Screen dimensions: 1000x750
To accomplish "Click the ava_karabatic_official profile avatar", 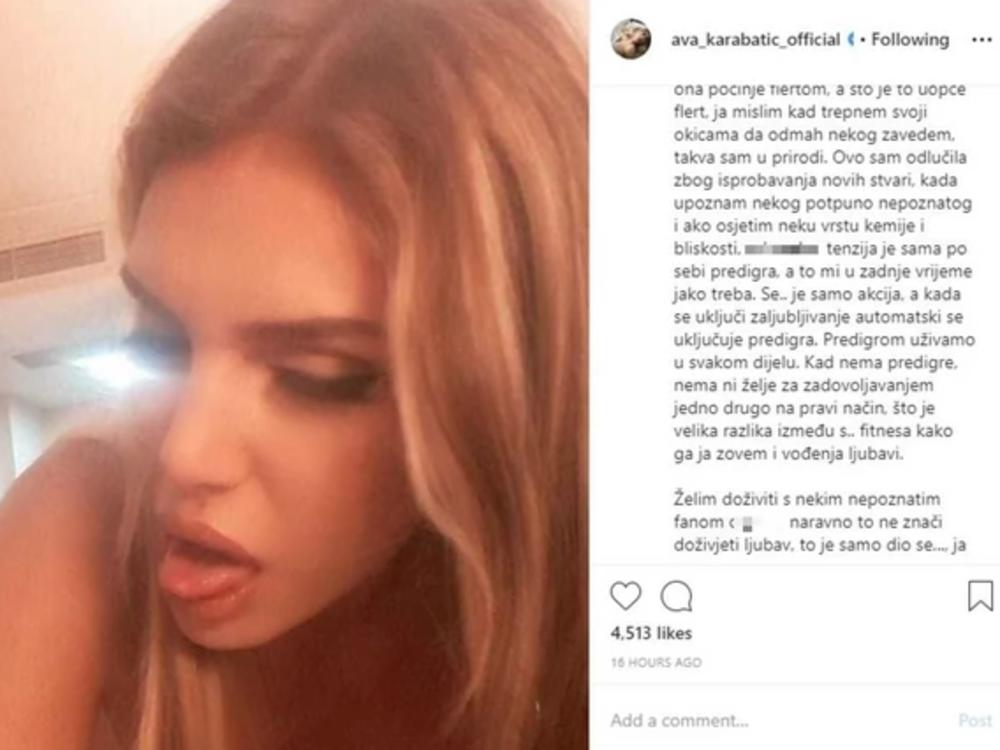I will click(x=631, y=39).
